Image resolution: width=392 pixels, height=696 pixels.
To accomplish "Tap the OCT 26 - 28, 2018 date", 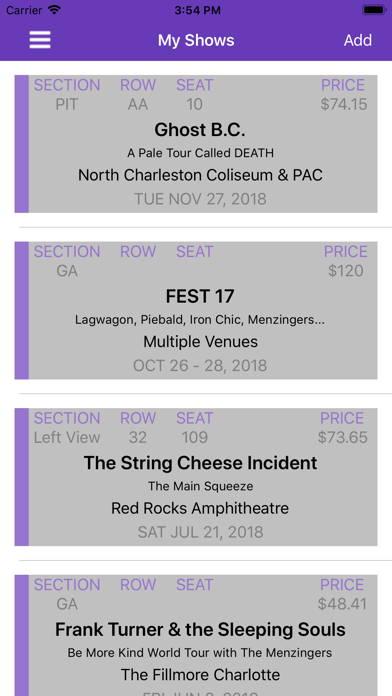I will point(200,366).
